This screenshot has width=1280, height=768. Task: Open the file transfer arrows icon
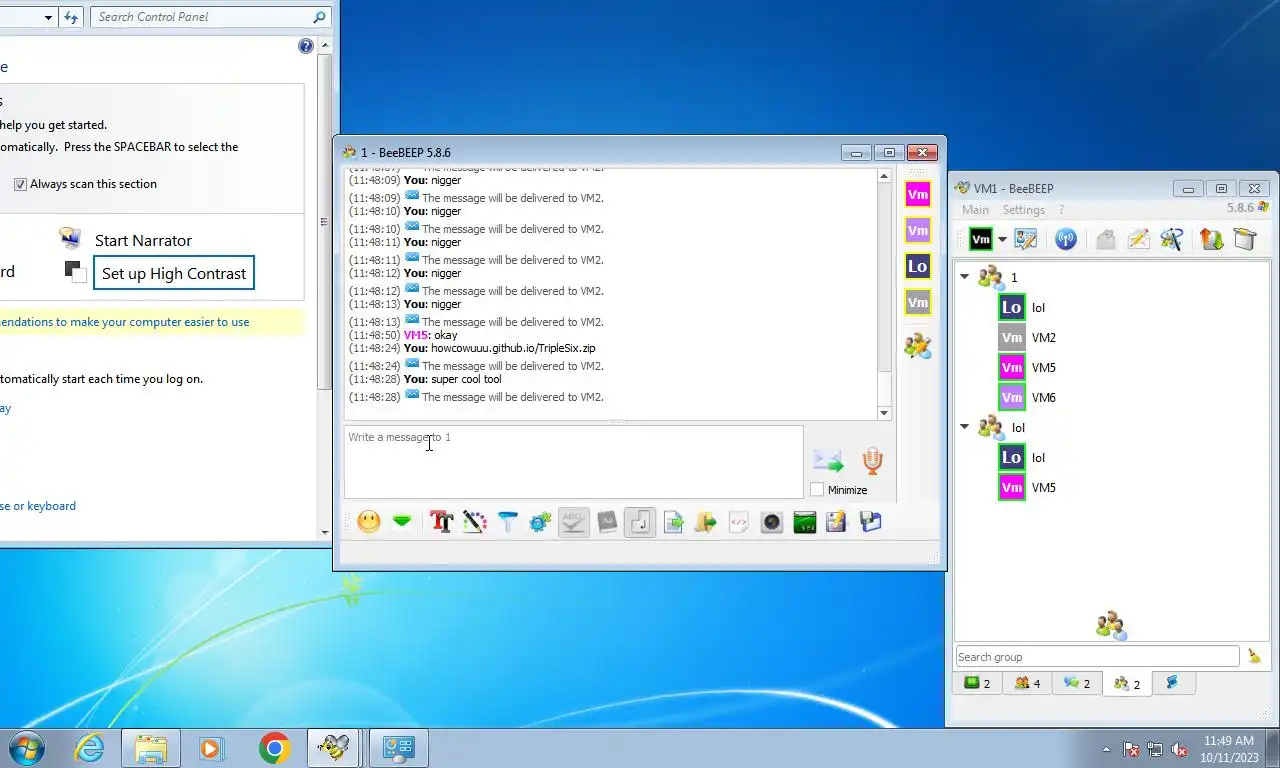point(1212,239)
